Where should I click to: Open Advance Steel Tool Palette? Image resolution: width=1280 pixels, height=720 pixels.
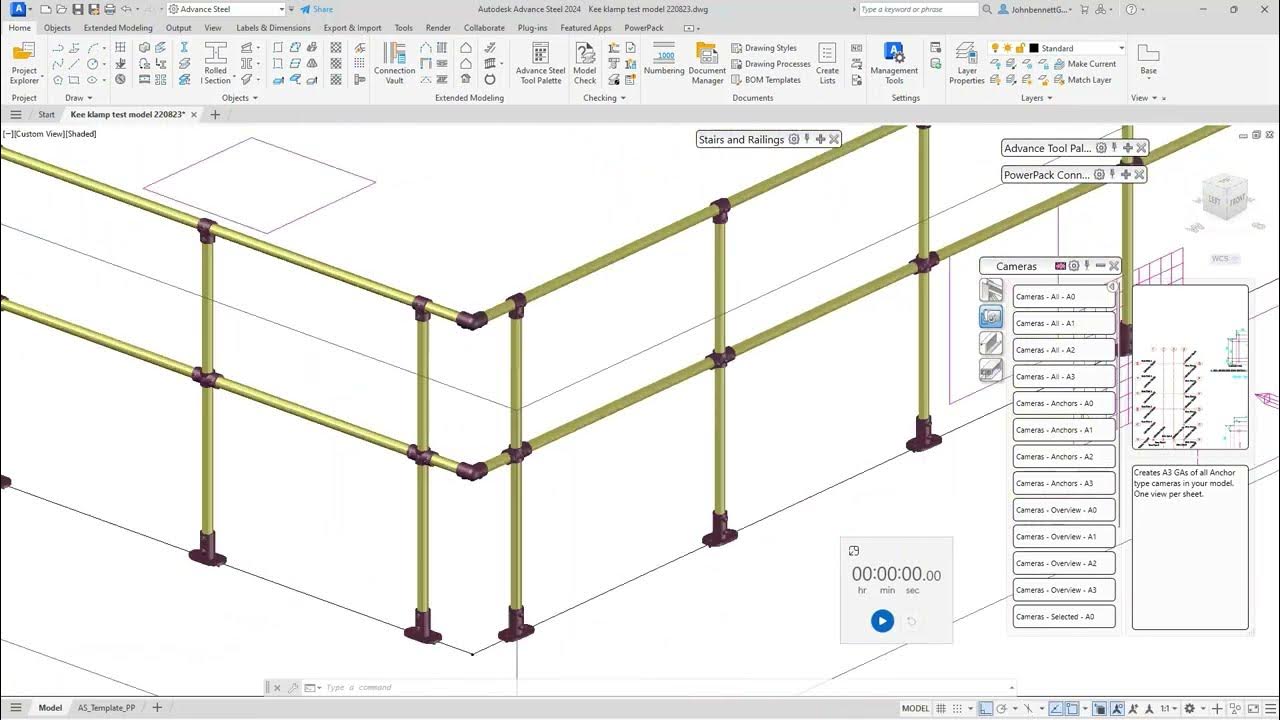pyautogui.click(x=540, y=63)
